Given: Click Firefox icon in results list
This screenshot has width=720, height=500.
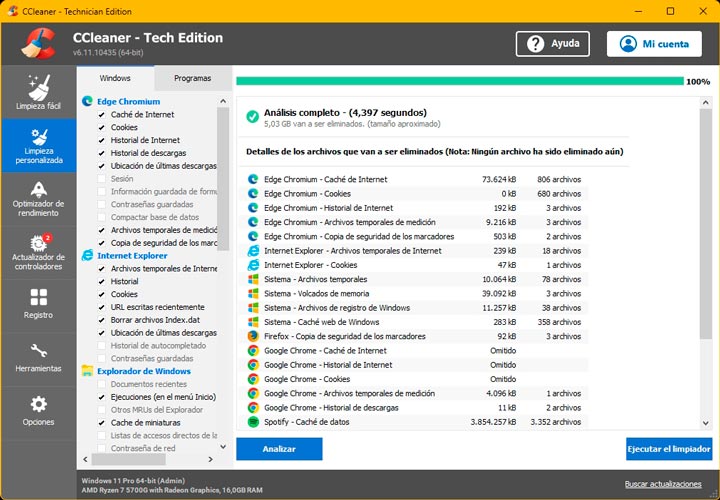Looking at the screenshot, I should [x=253, y=336].
